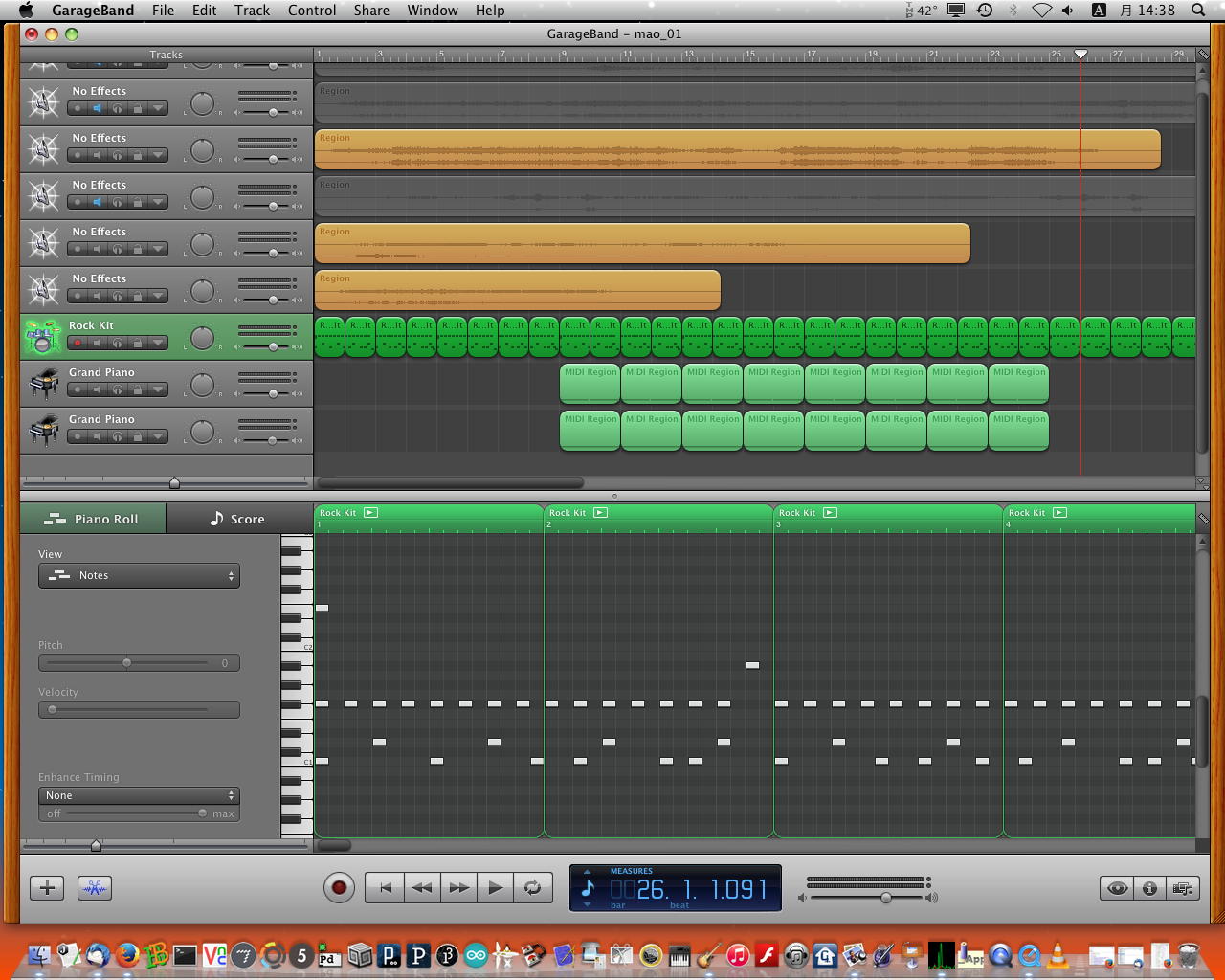The width and height of the screenshot is (1225, 980).
Task: Click the Rock Kit drum kit track icon
Action: click(42, 337)
